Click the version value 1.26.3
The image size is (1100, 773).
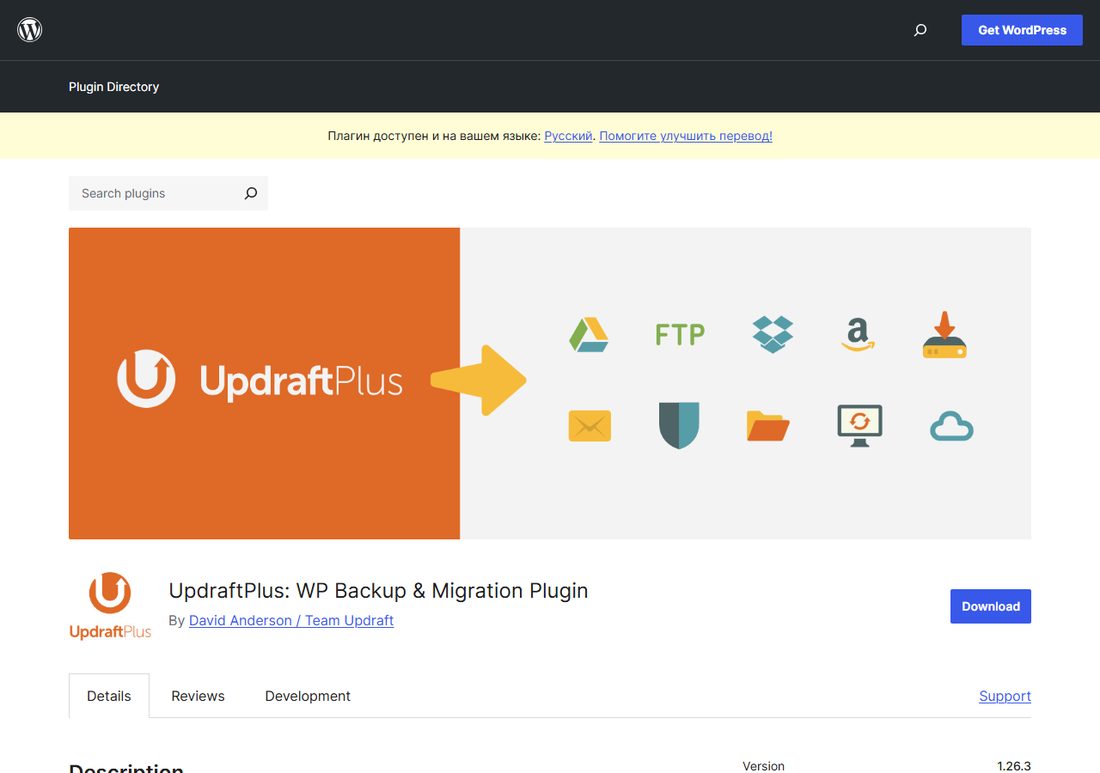(x=1014, y=766)
